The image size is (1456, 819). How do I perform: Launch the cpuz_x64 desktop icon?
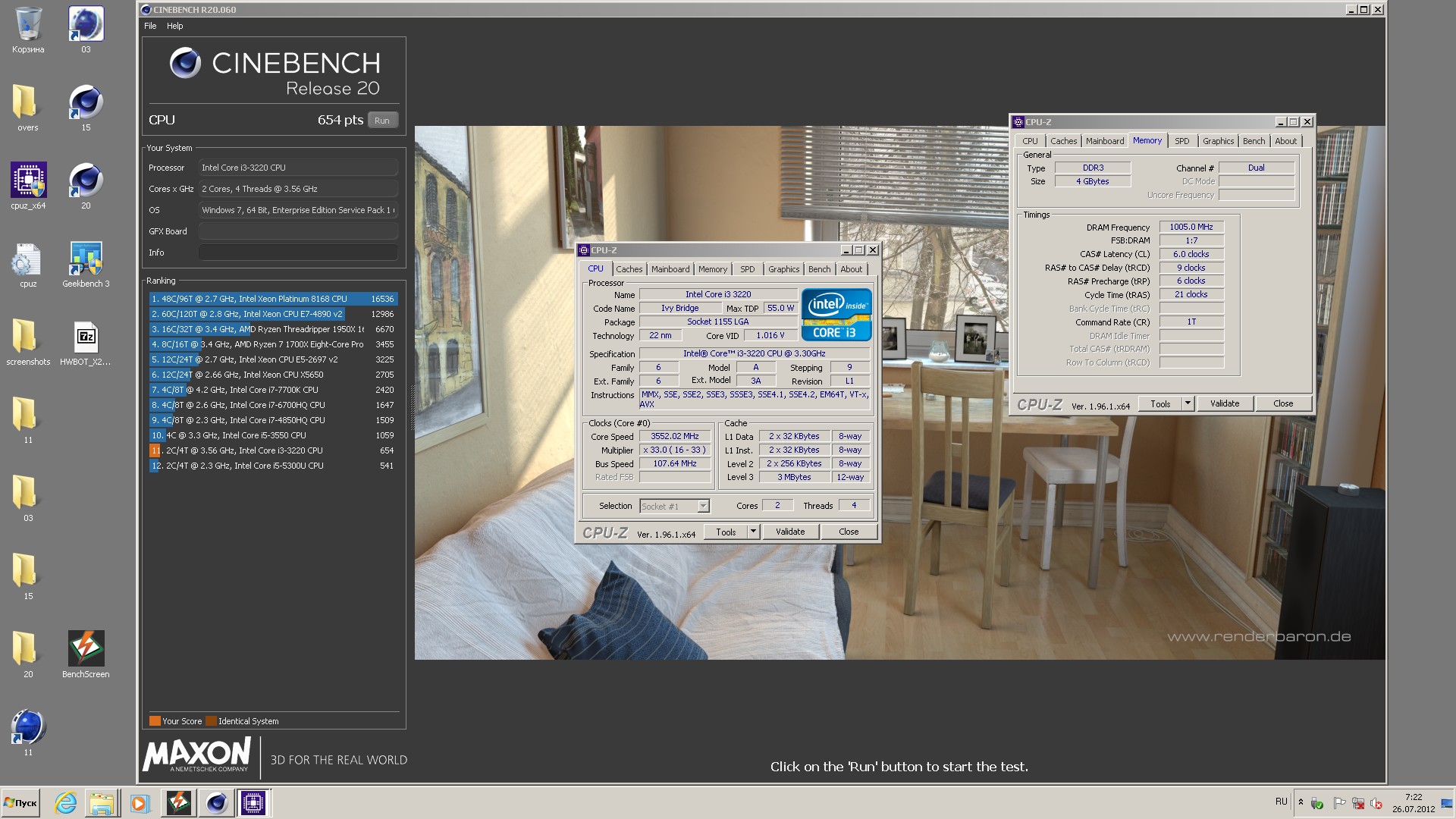point(28,187)
